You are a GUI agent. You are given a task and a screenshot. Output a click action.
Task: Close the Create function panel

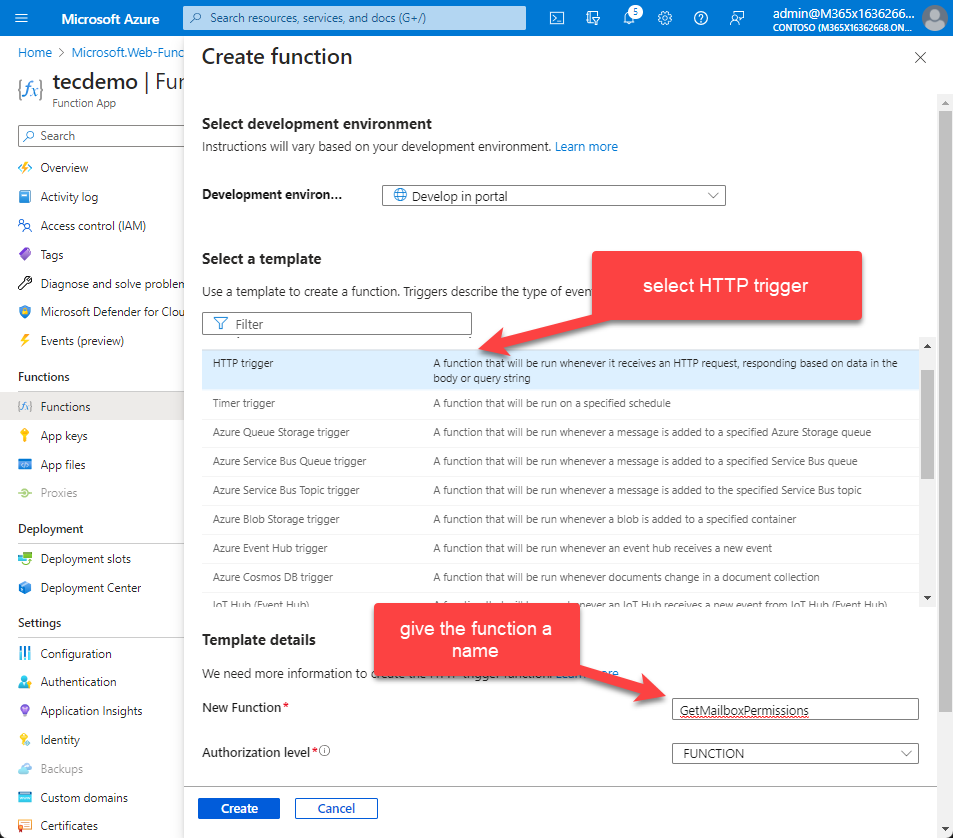[x=920, y=57]
